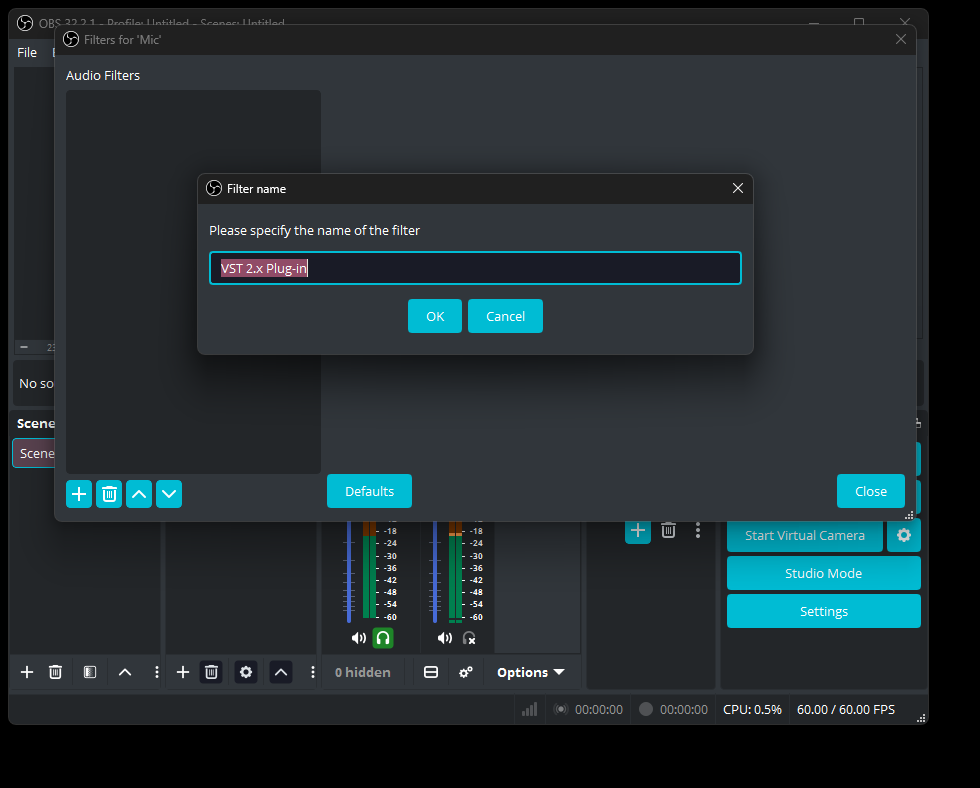Delete the selected scene with trash icon

56,672
